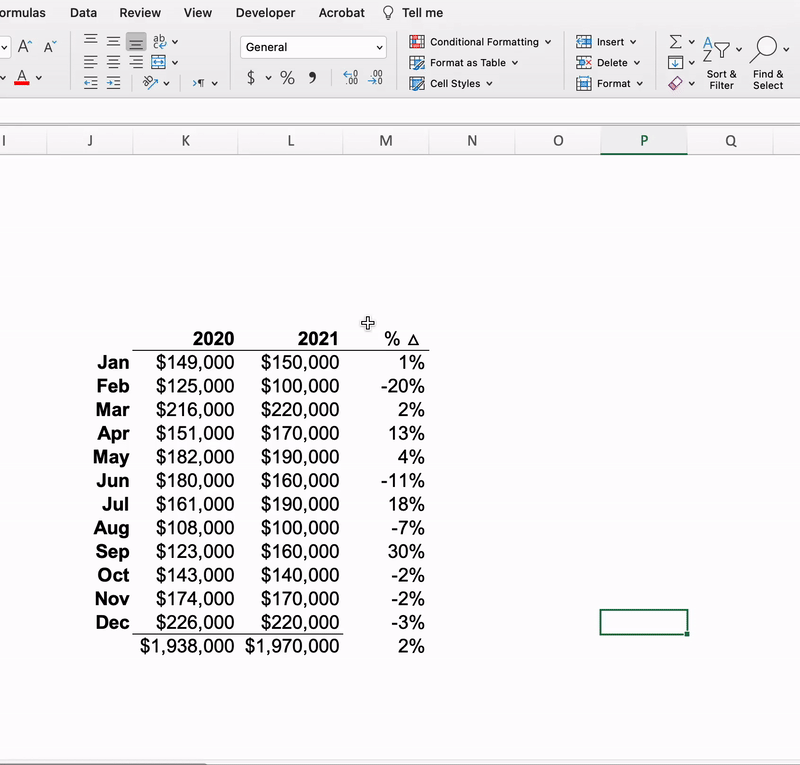This screenshot has width=800, height=765.
Task: Apply Percent style formatting
Action: point(287,78)
